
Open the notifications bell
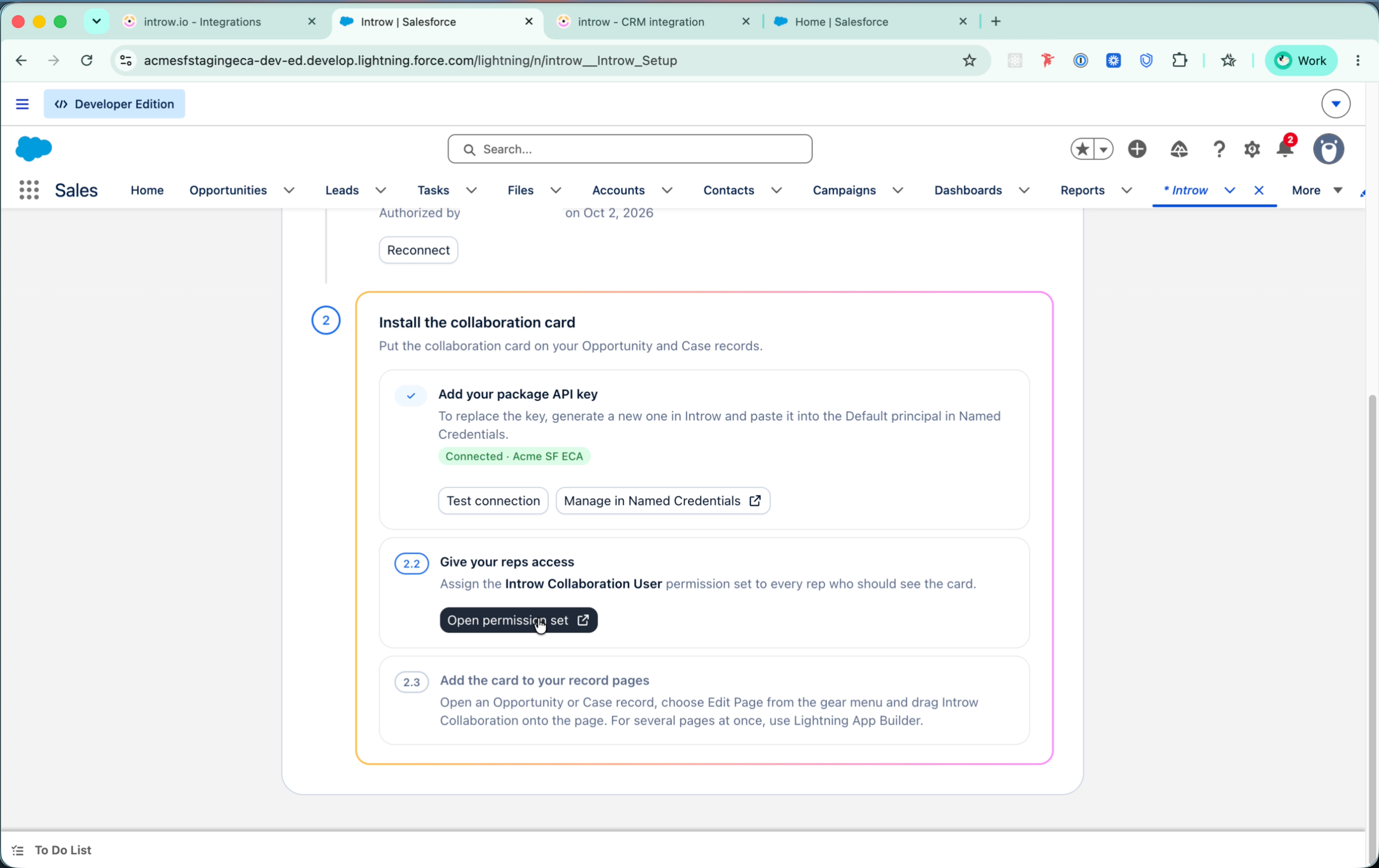(x=1285, y=148)
